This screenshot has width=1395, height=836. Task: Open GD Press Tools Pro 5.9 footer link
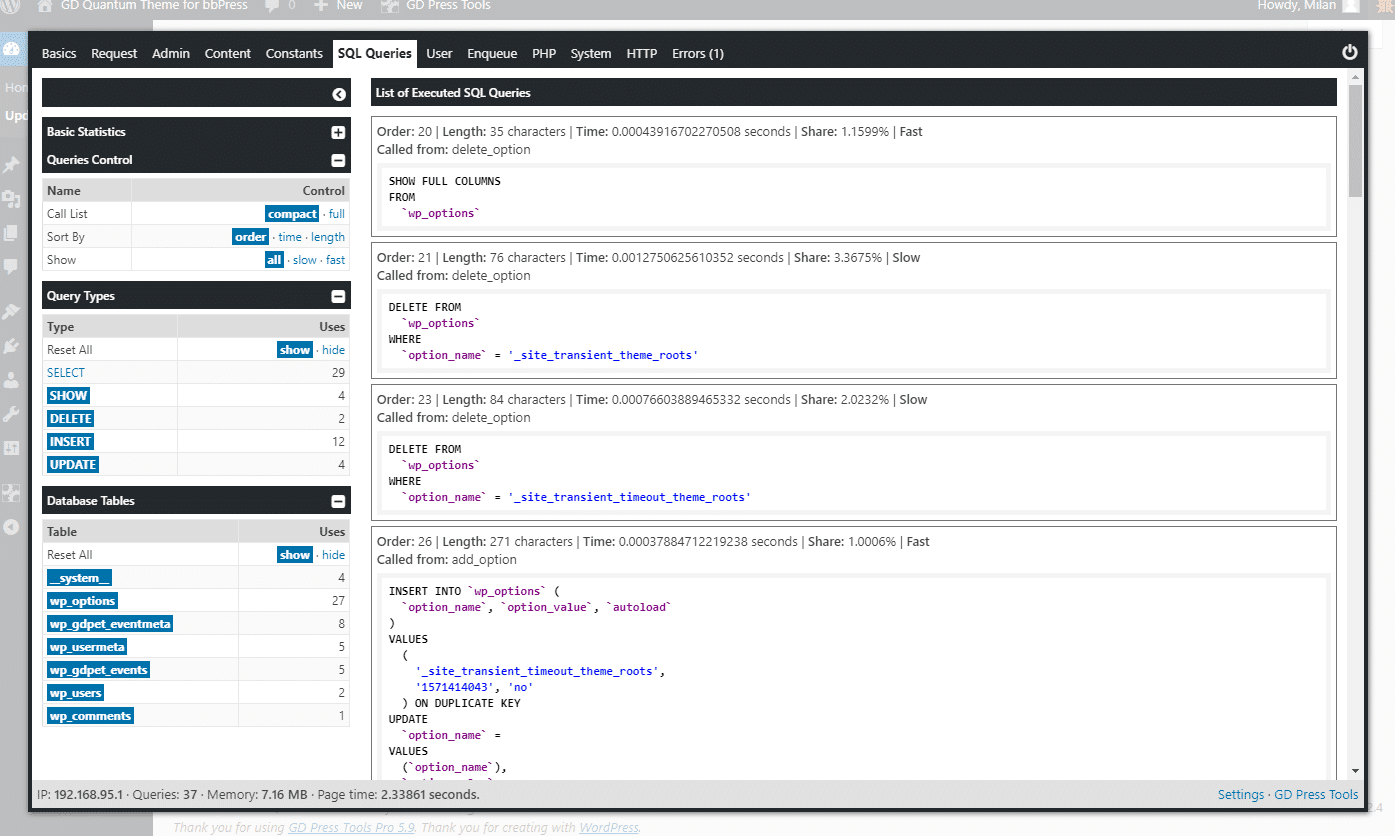(x=352, y=827)
